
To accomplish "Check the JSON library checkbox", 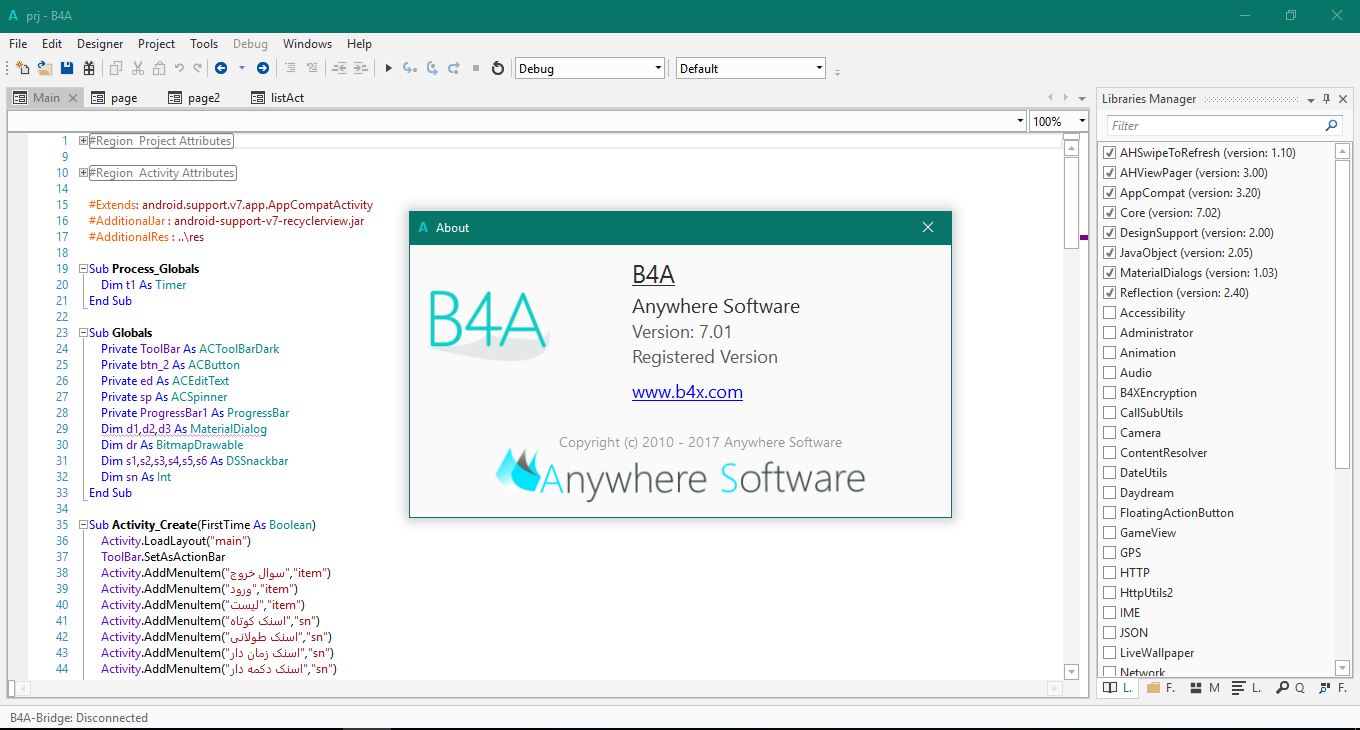I will [1109, 633].
